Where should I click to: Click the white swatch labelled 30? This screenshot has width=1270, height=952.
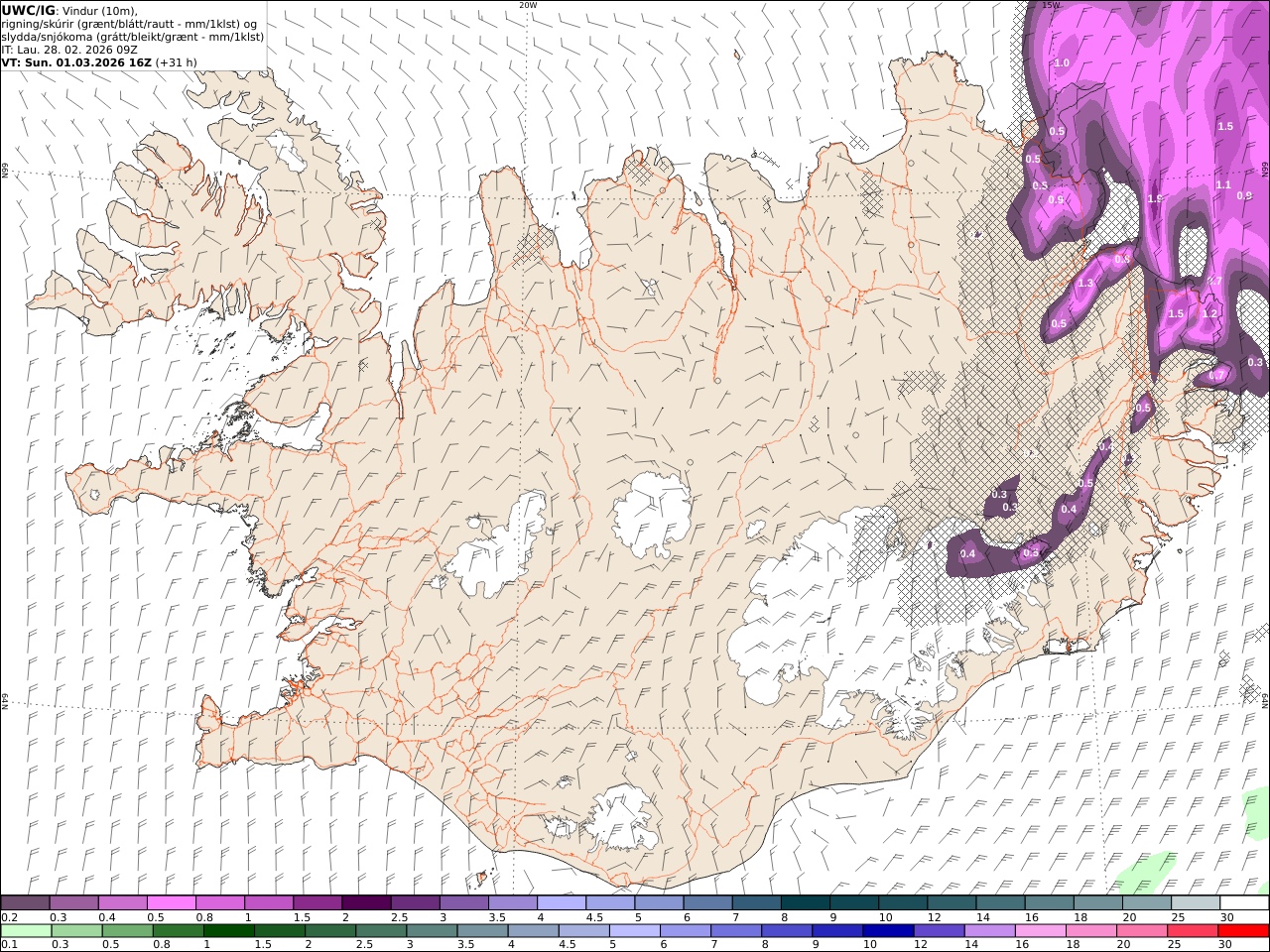pyautogui.click(x=1244, y=903)
